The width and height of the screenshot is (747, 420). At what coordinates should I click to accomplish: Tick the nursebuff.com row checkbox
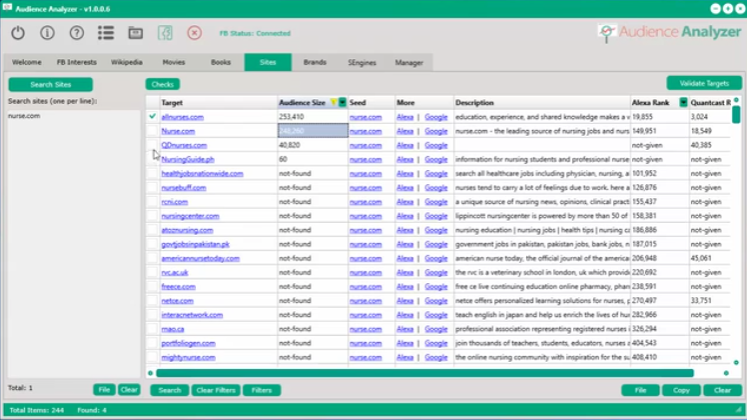(152, 188)
